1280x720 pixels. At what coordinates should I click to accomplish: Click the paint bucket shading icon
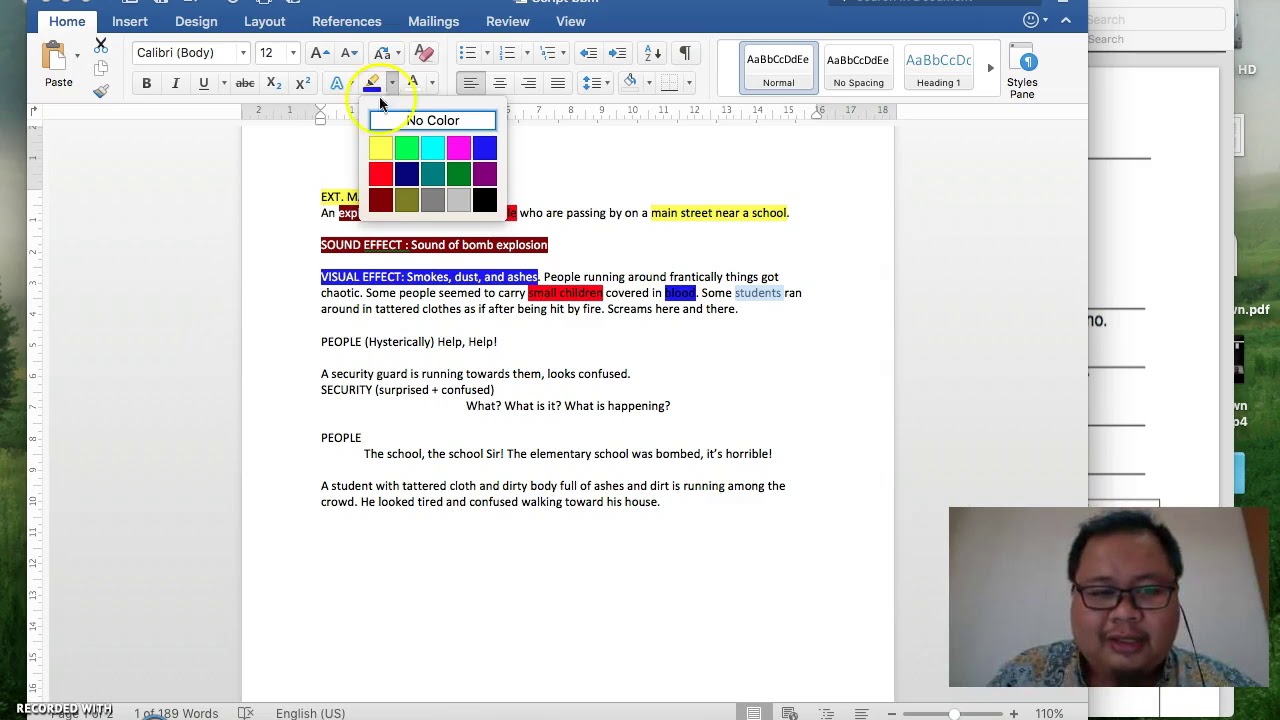click(x=630, y=82)
